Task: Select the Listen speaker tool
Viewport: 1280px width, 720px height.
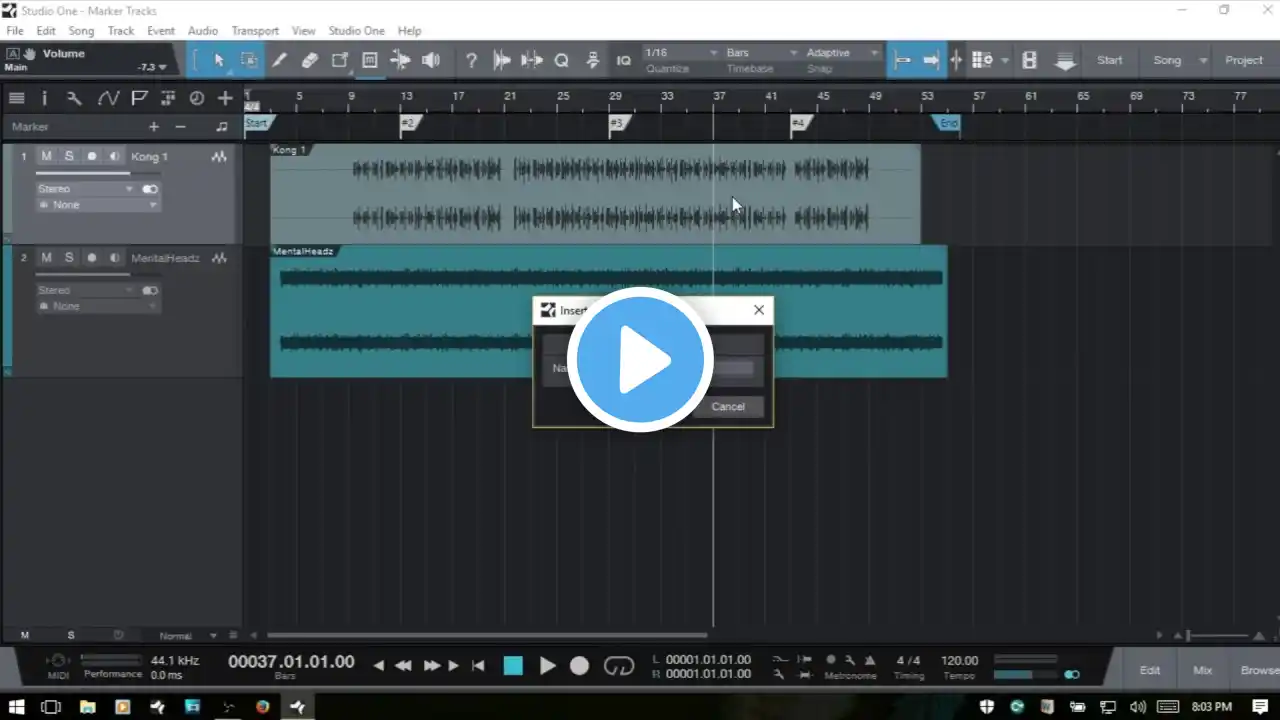Action: pos(431,60)
